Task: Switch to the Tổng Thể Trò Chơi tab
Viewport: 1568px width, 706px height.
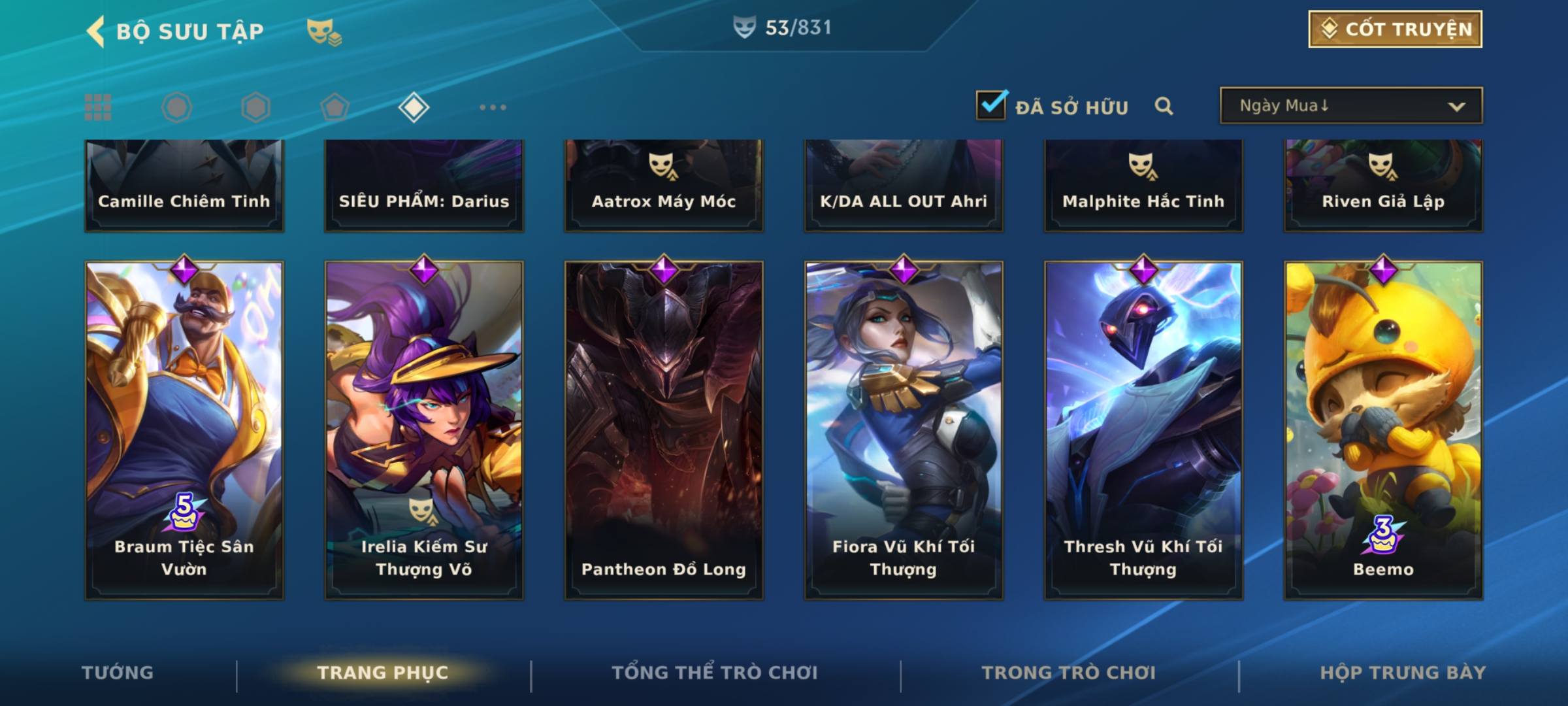Action: pos(715,673)
